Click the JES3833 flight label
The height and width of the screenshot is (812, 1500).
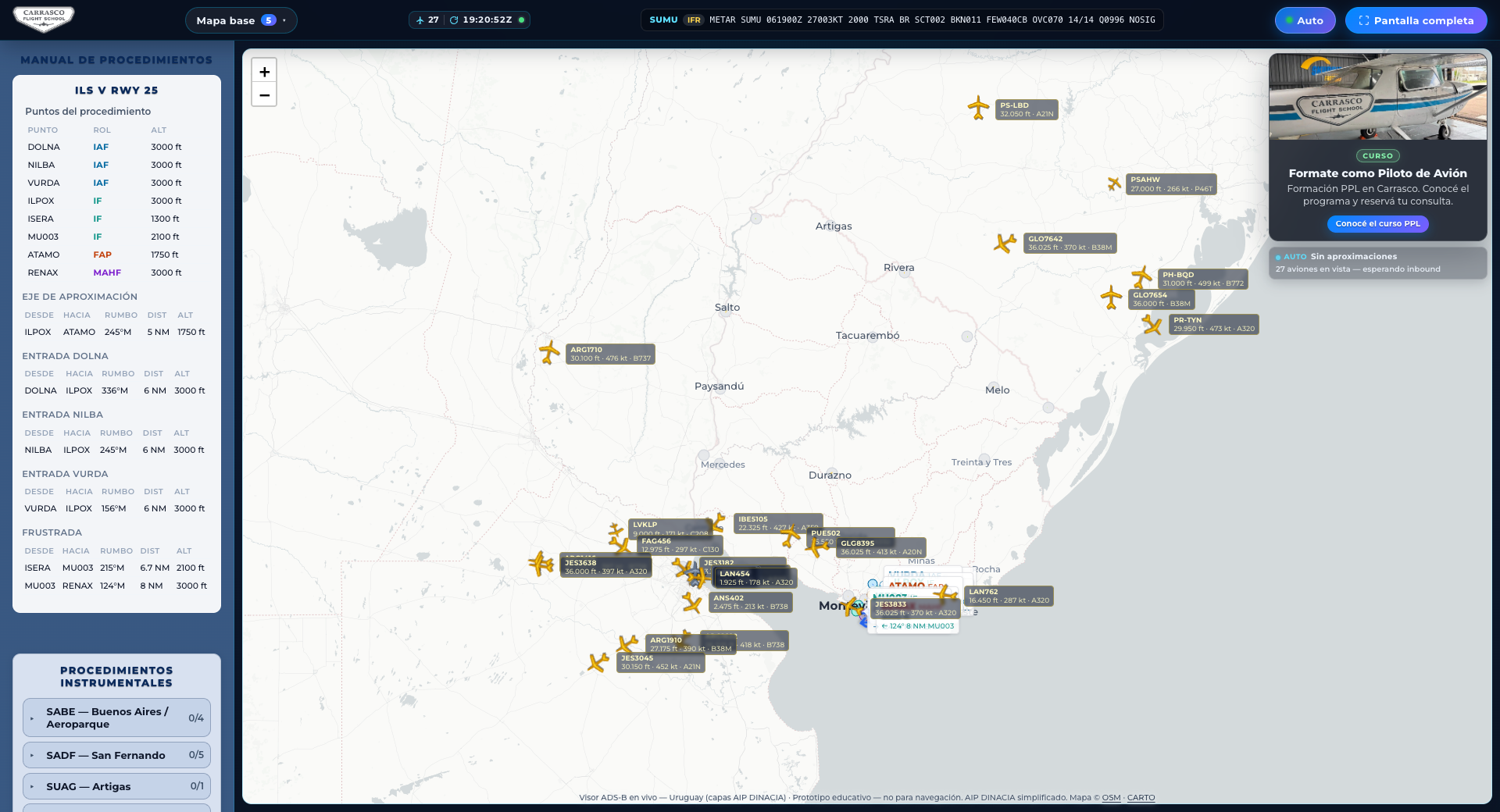pyautogui.click(x=916, y=608)
